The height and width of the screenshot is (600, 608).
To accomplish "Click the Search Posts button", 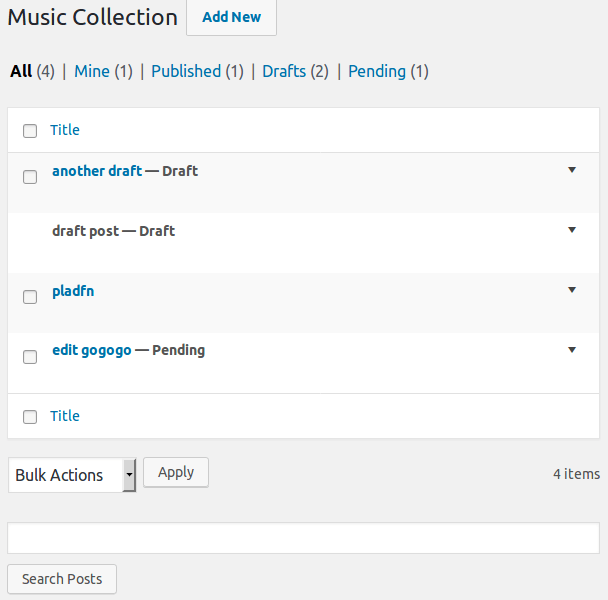I will pyautogui.click(x=62, y=579).
